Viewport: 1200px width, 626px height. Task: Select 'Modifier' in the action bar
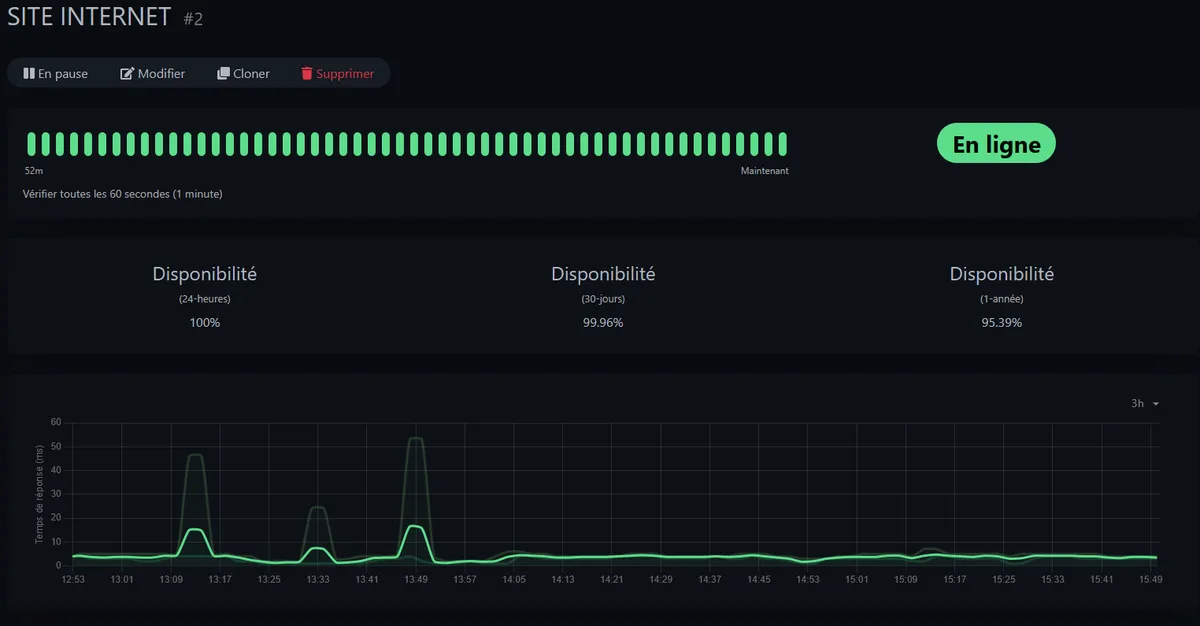point(152,73)
